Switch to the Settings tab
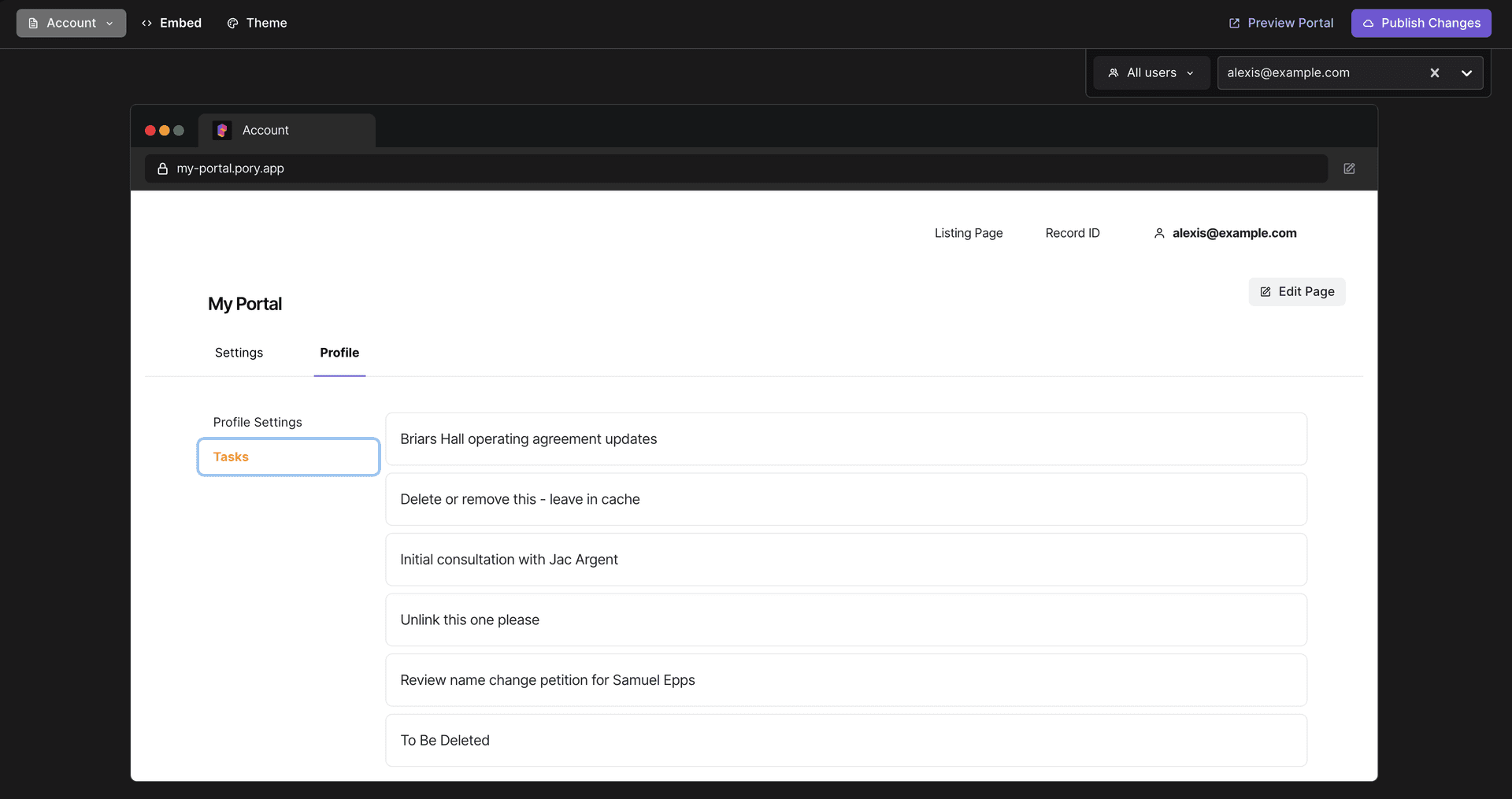The image size is (1512, 799). [239, 353]
